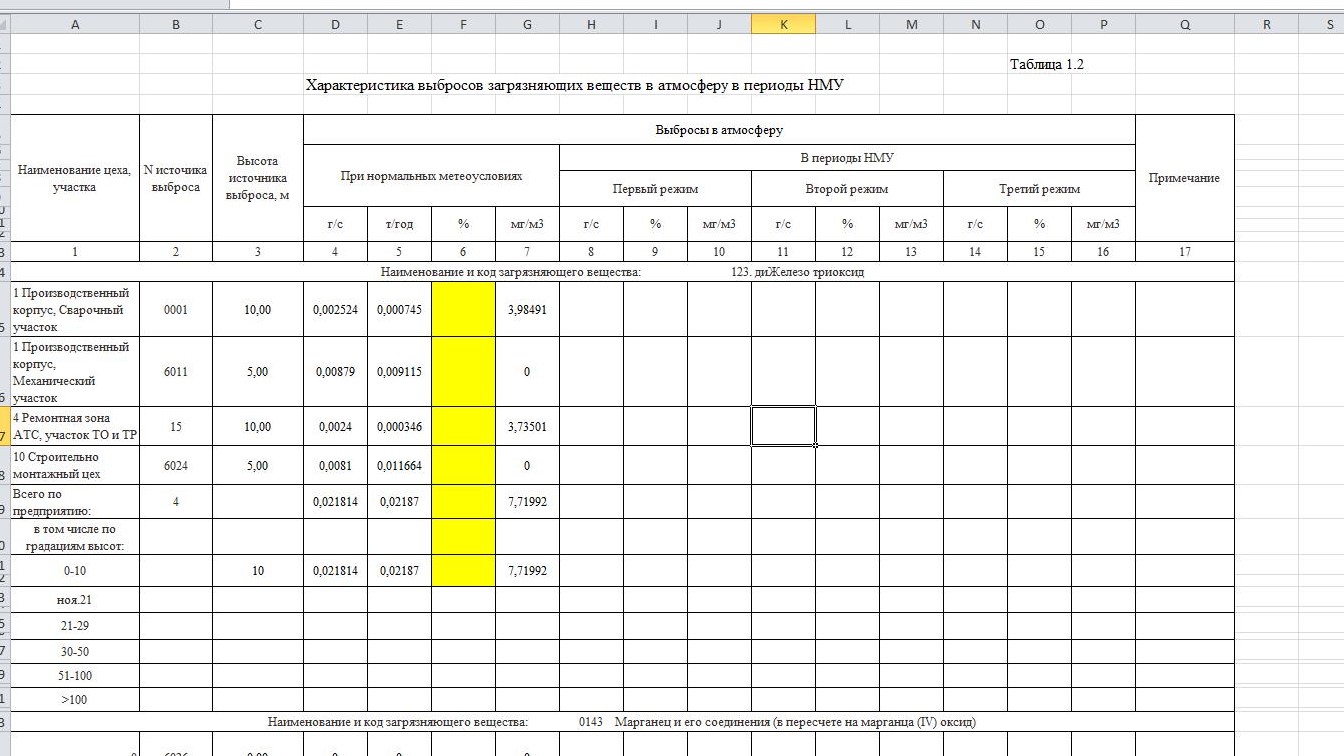This screenshot has height=756, width=1344.
Task: Click the 'Второй режим' header cell
Action: tap(847, 188)
